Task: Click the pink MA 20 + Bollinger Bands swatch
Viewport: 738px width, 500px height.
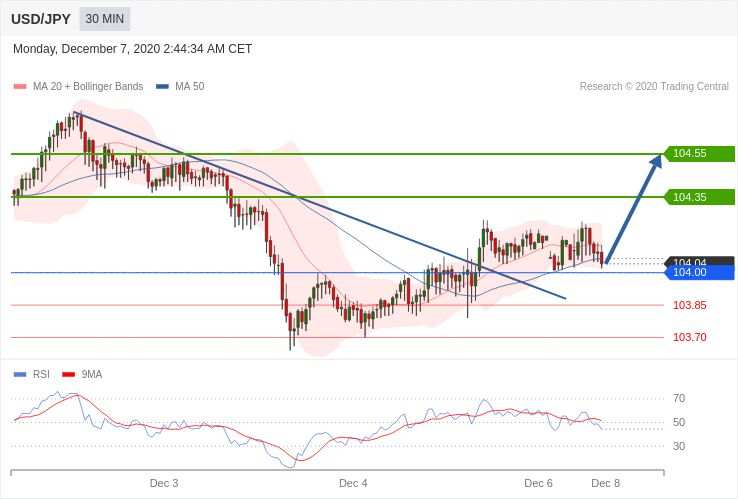Action: (x=20, y=87)
